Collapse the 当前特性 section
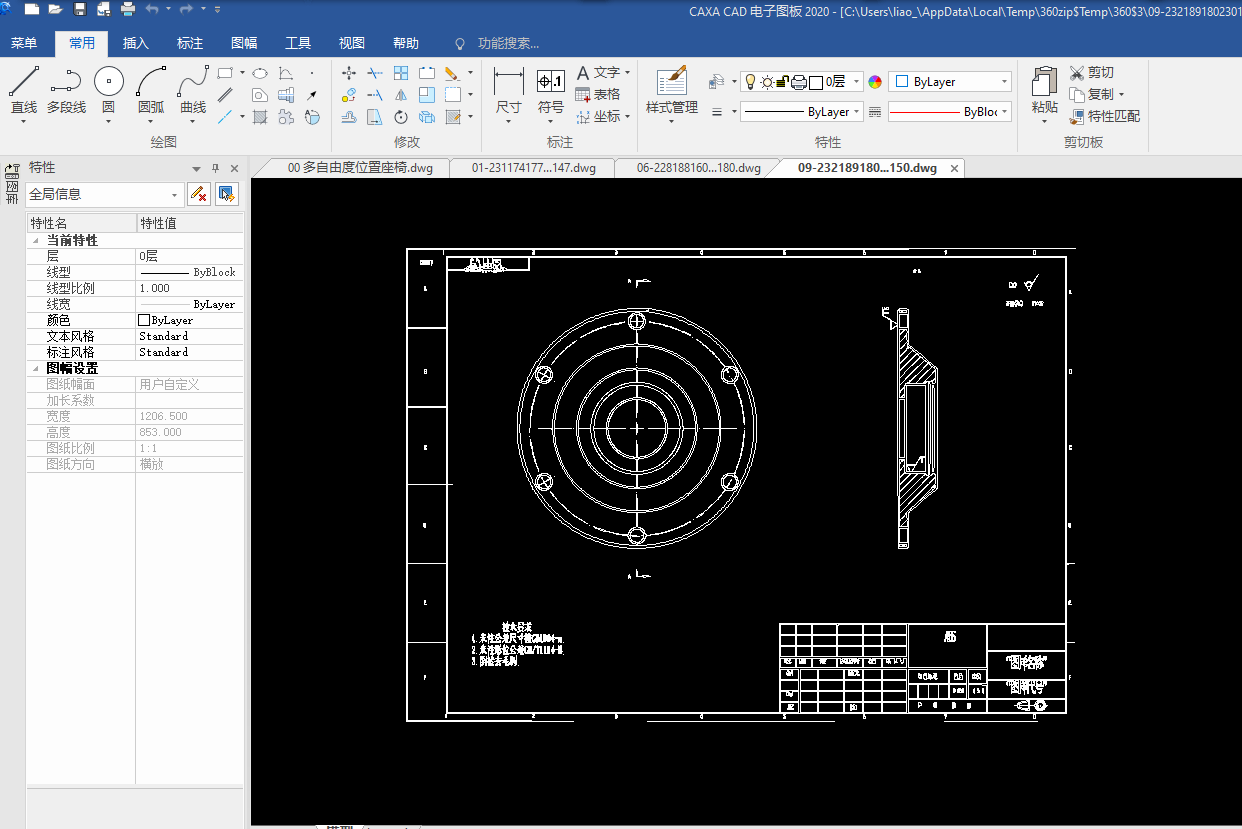 37,241
